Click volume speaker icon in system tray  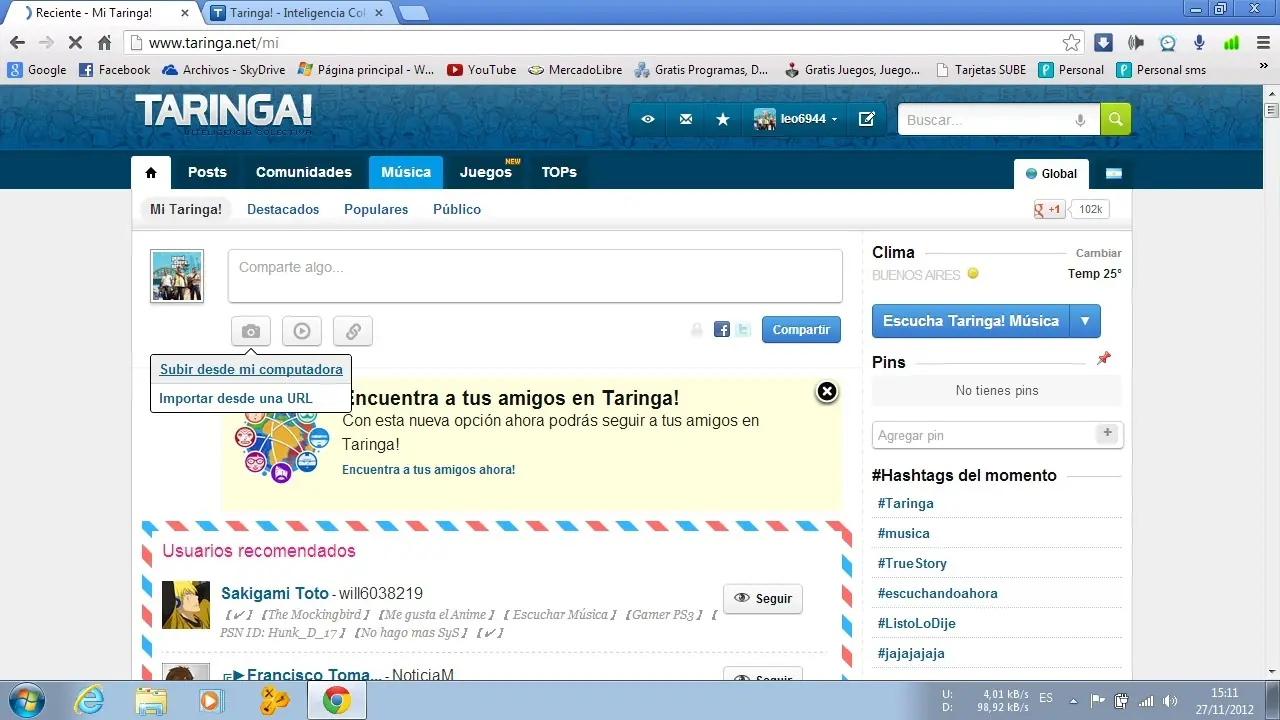tap(1170, 701)
